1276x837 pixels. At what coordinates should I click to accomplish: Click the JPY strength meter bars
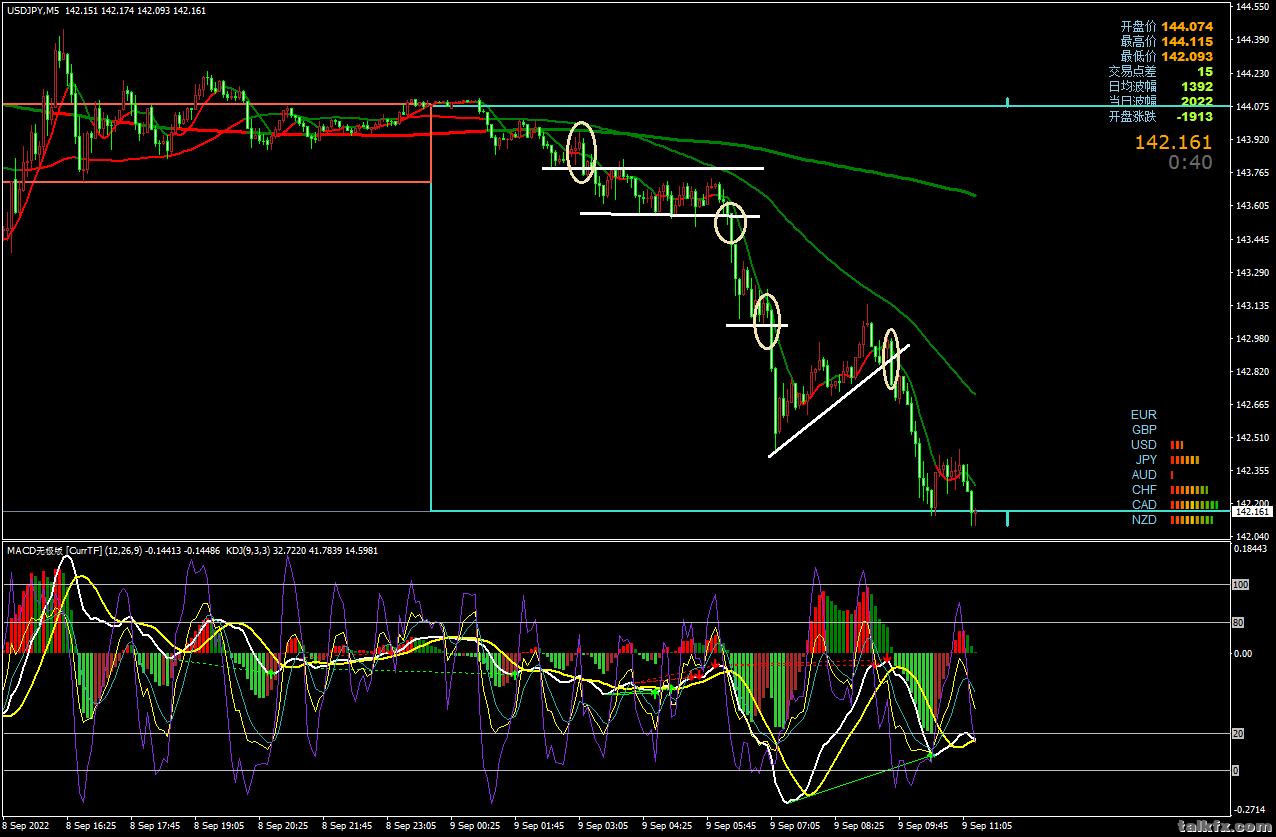point(1184,460)
